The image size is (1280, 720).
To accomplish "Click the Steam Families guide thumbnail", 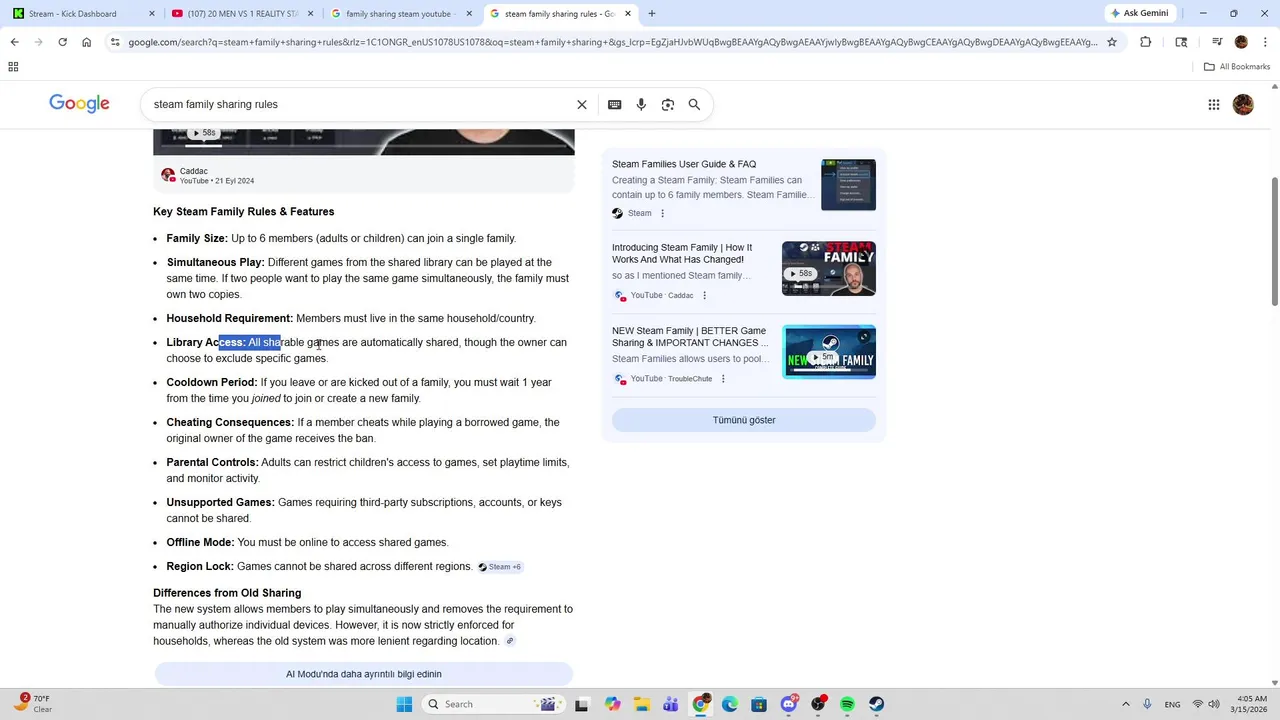I will coord(848,184).
